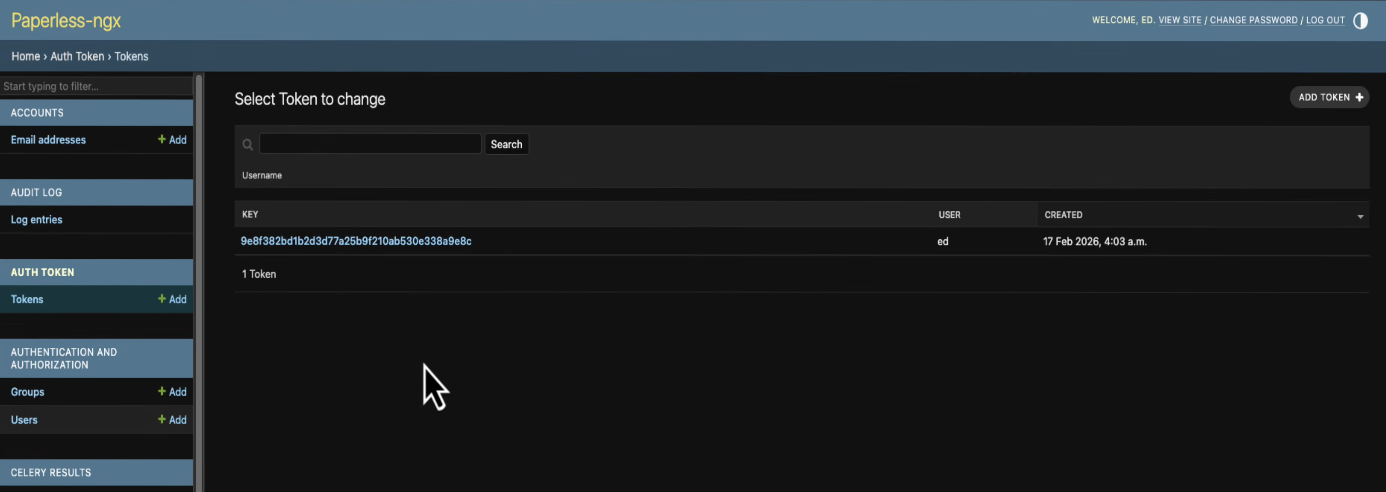Add a new user via plus link

click(x=172, y=420)
